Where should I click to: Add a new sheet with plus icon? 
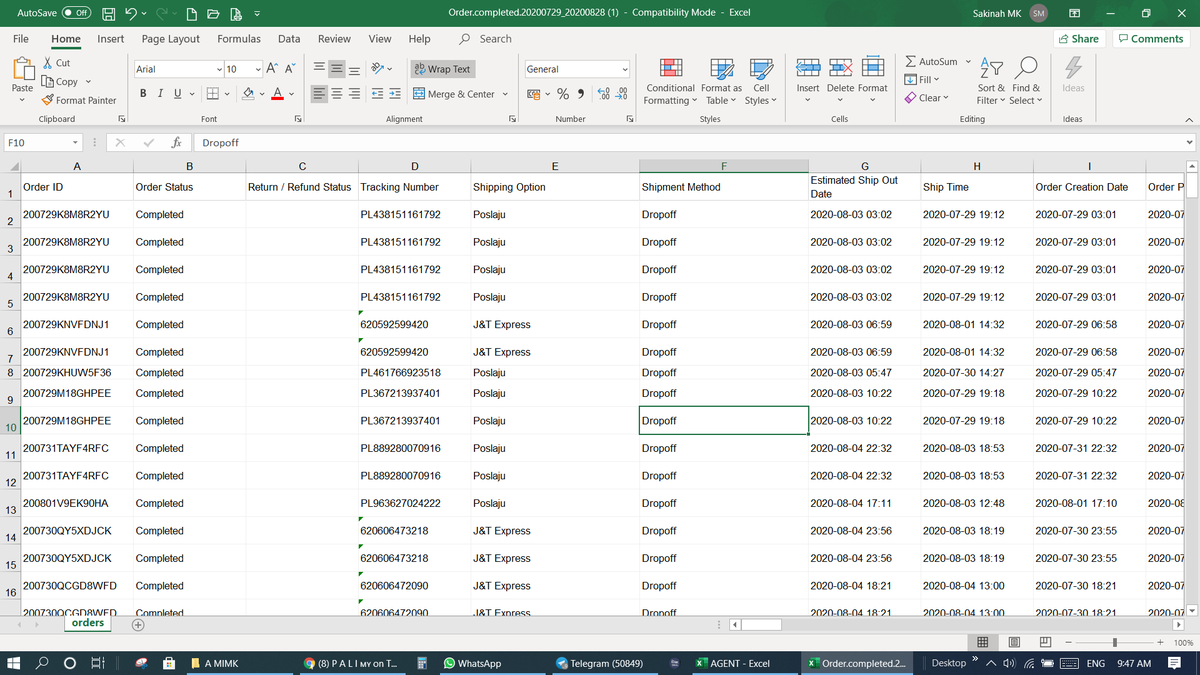tap(138, 625)
